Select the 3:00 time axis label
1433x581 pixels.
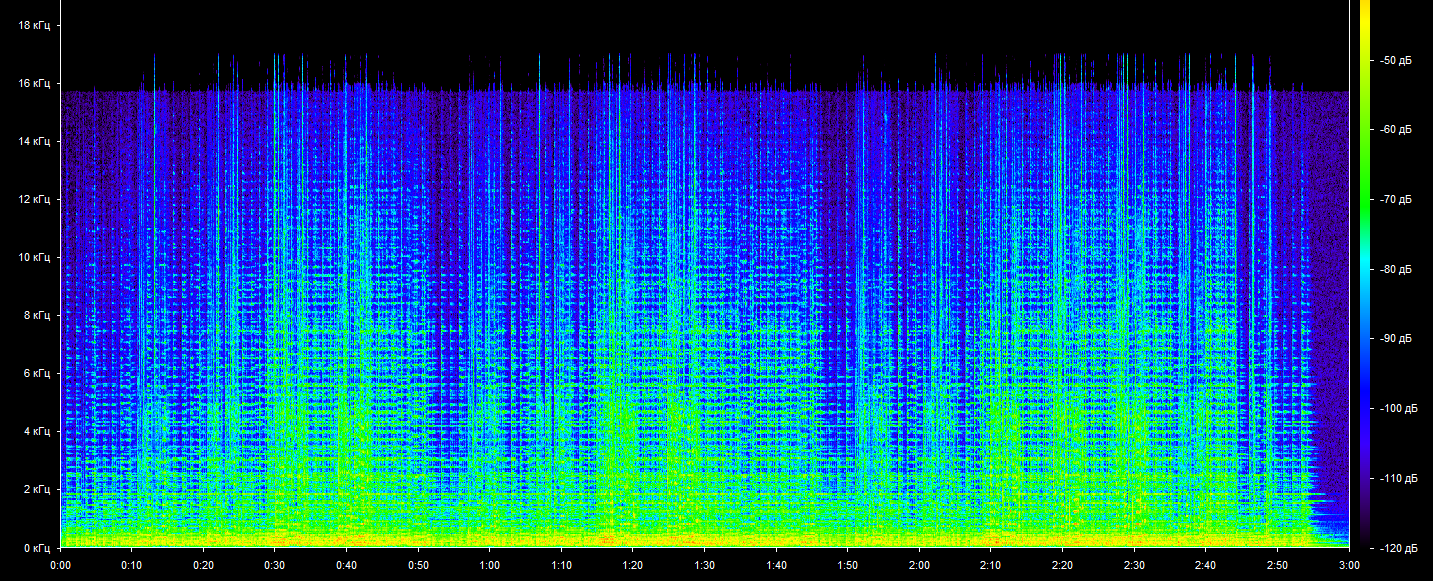click(x=1350, y=566)
